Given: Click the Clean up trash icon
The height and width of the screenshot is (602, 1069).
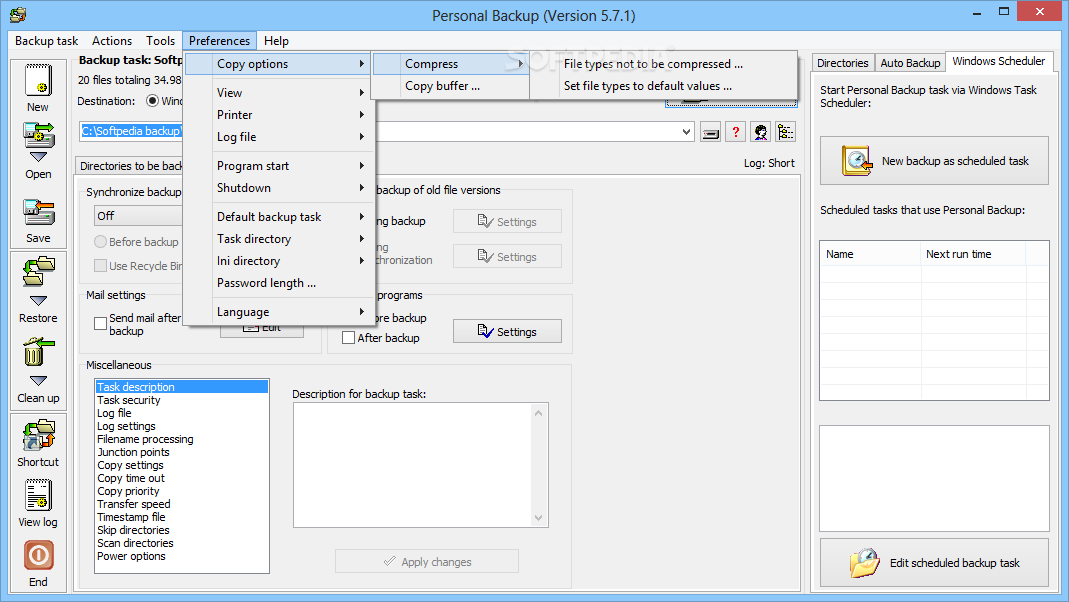Looking at the screenshot, I should click(x=38, y=352).
